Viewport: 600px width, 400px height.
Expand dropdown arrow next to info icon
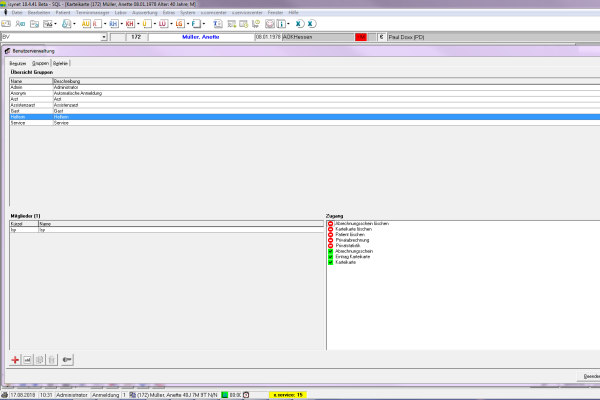pos(289,24)
